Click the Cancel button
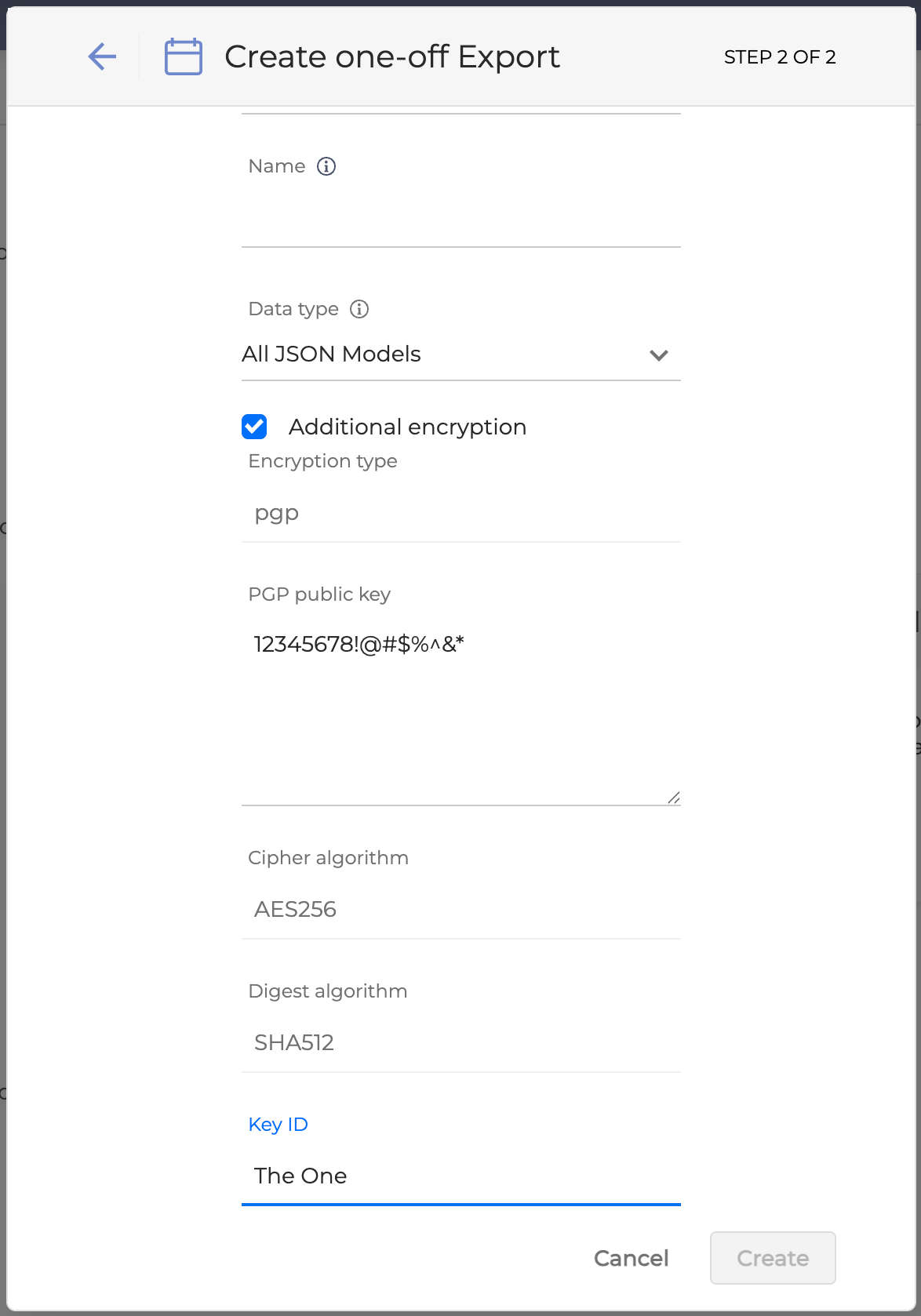Image resolution: width=921 pixels, height=1316 pixels. (x=631, y=1258)
